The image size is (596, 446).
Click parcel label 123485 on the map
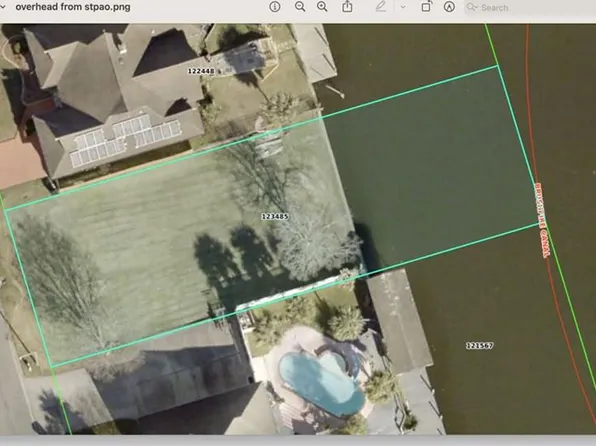click(x=275, y=216)
